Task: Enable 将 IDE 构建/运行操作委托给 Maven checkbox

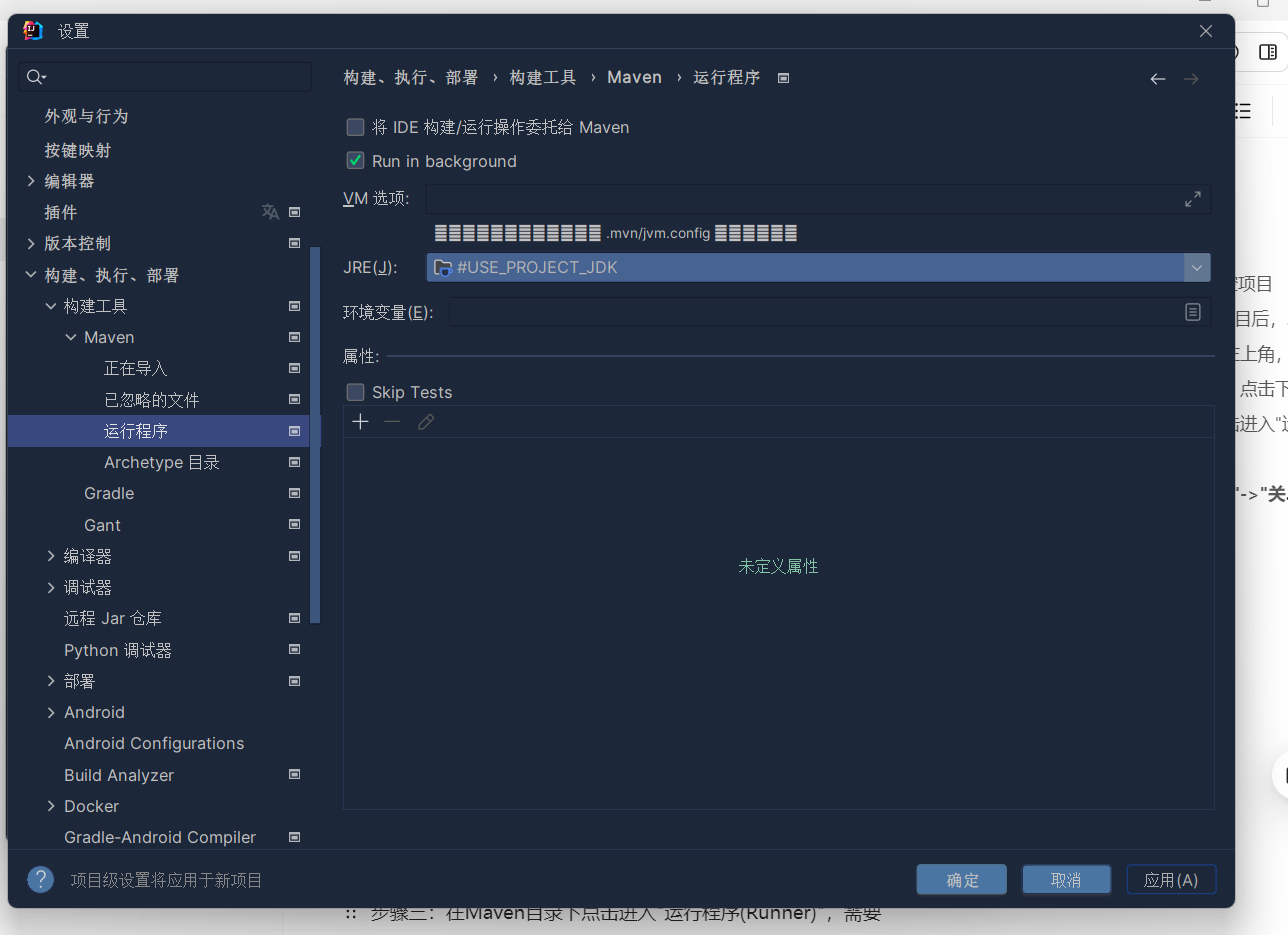Action: pos(355,127)
